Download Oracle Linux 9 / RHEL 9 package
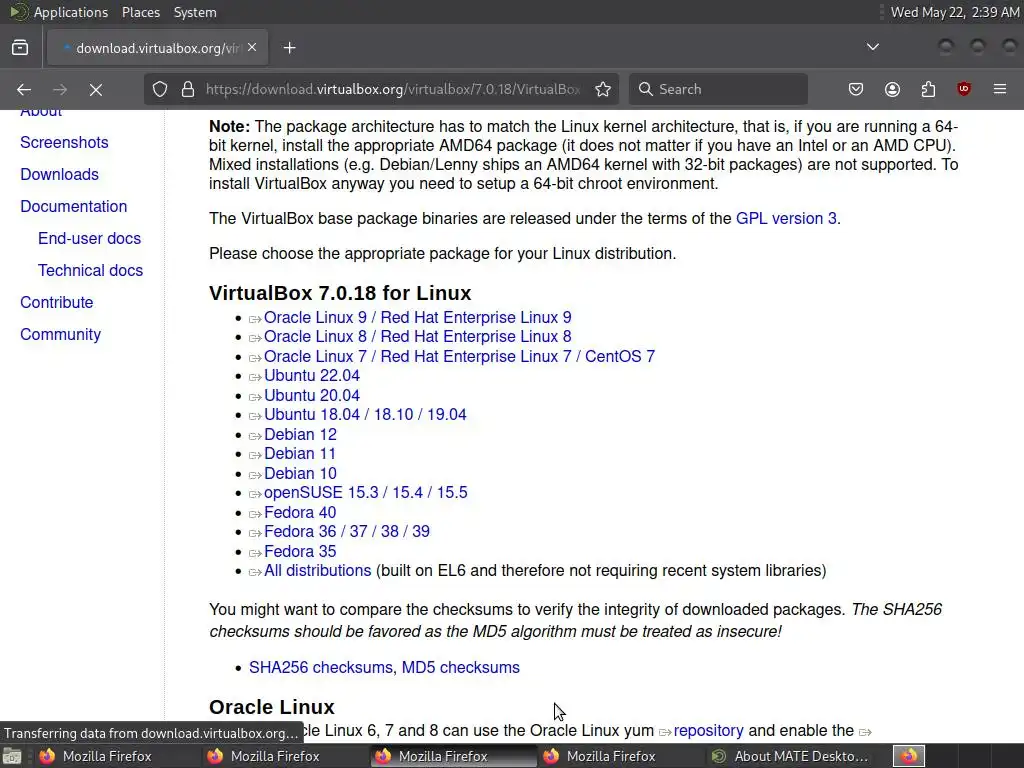 click(417, 317)
